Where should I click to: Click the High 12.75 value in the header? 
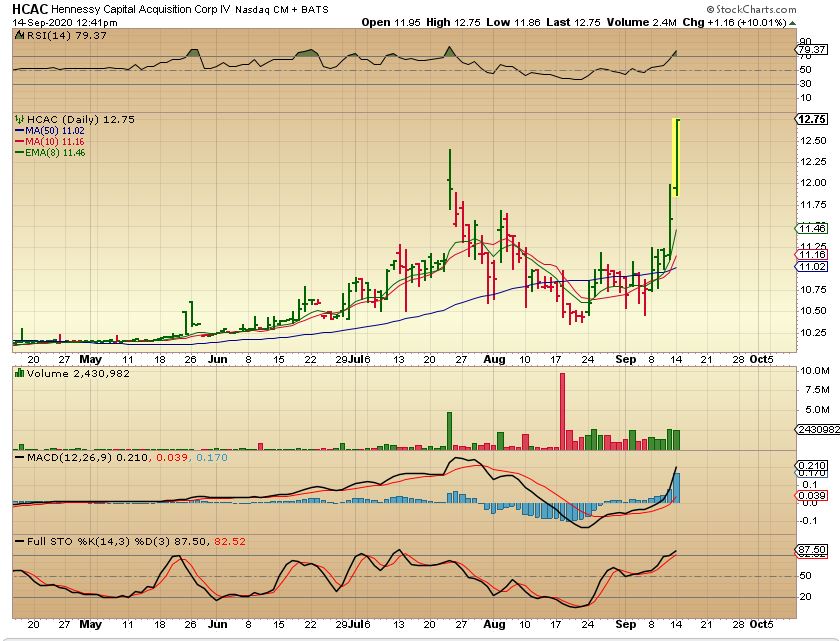(453, 22)
